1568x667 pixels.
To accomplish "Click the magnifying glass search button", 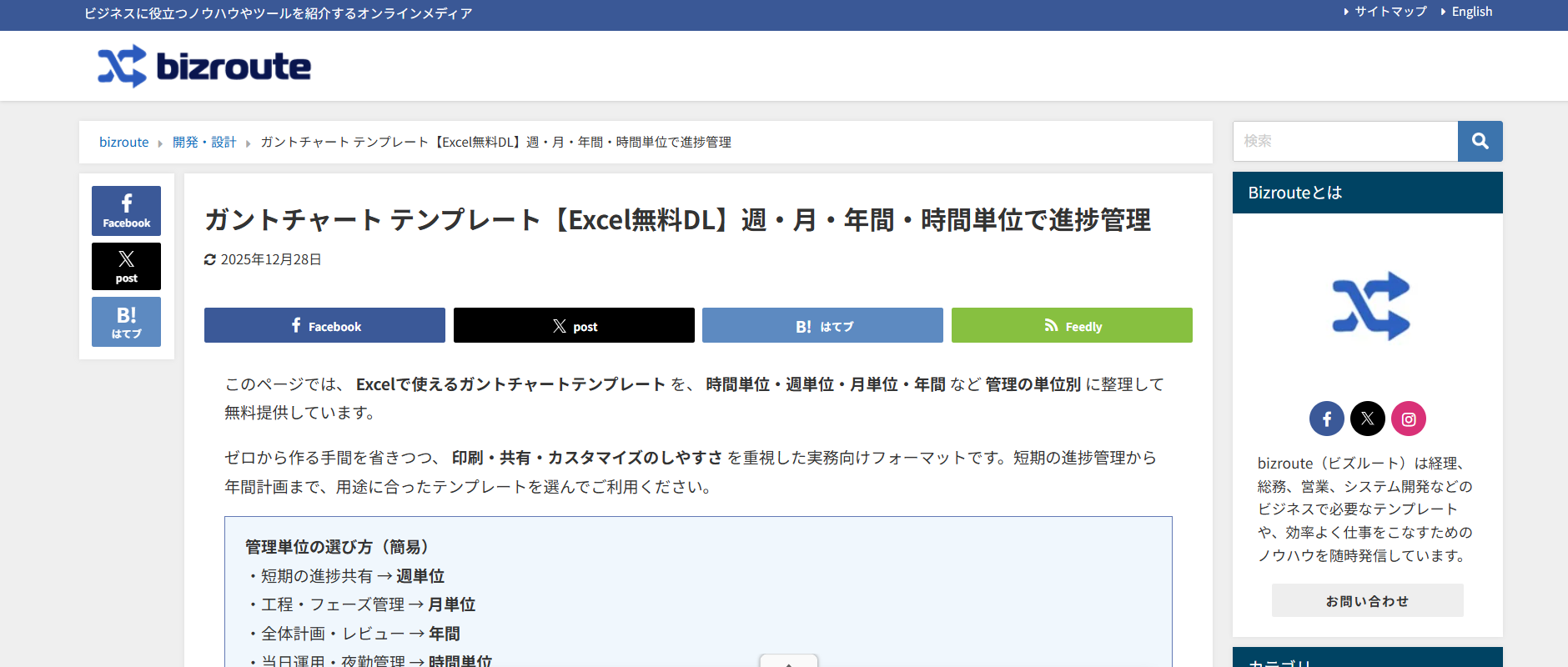I will click(1480, 141).
